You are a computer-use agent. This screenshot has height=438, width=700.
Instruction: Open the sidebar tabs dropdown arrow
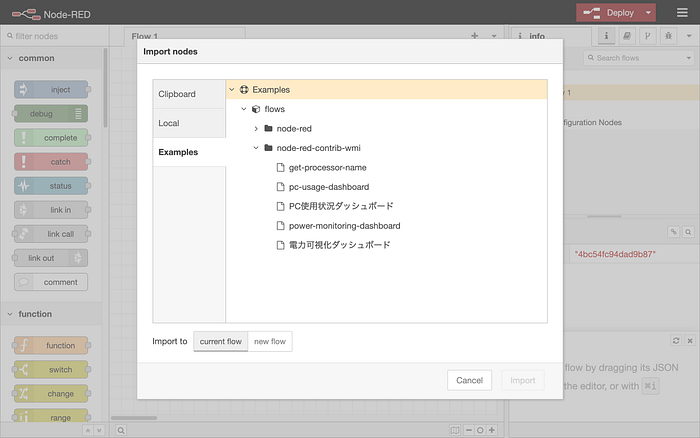pyautogui.click(x=689, y=36)
